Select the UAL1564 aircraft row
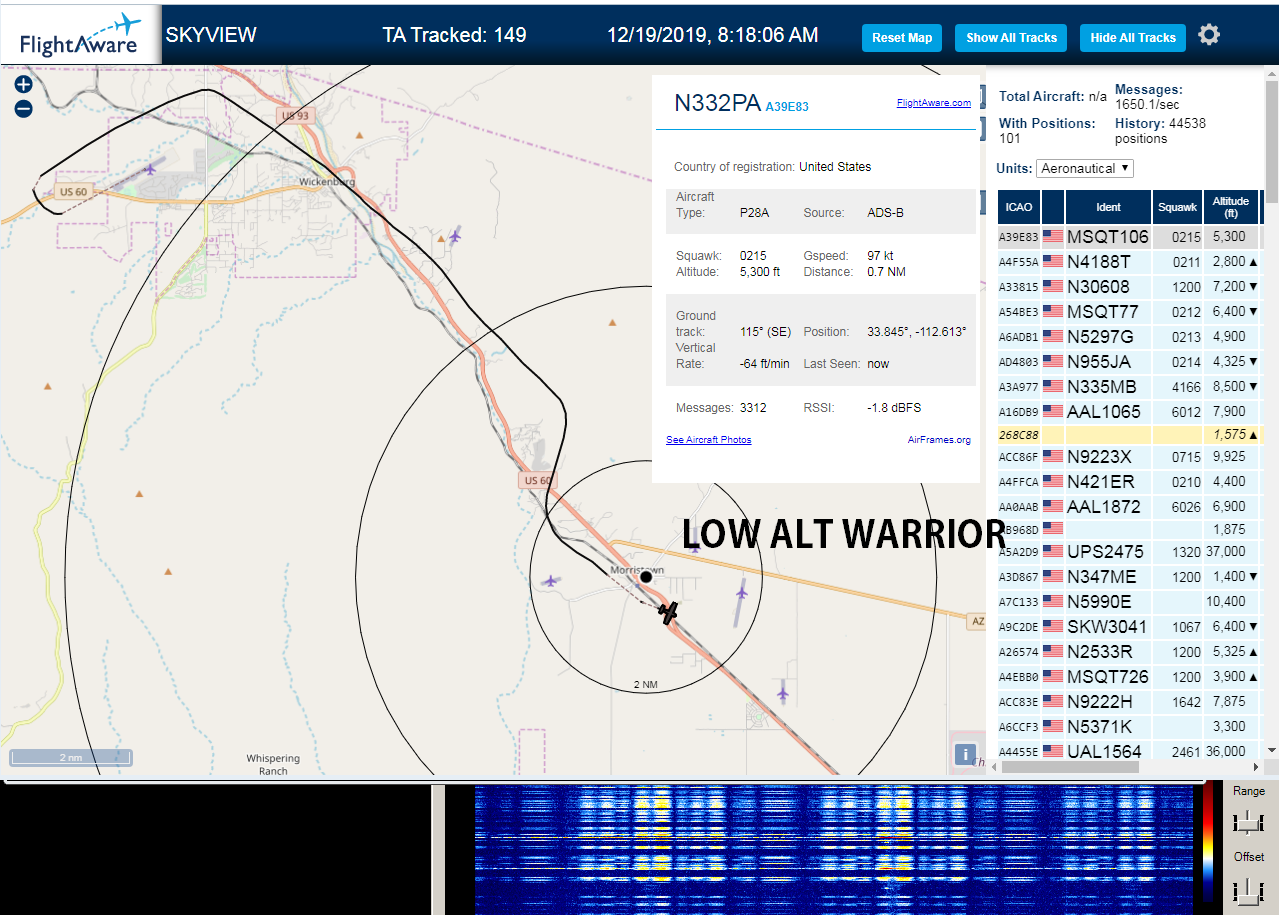The width and height of the screenshot is (1279, 915). click(1129, 751)
